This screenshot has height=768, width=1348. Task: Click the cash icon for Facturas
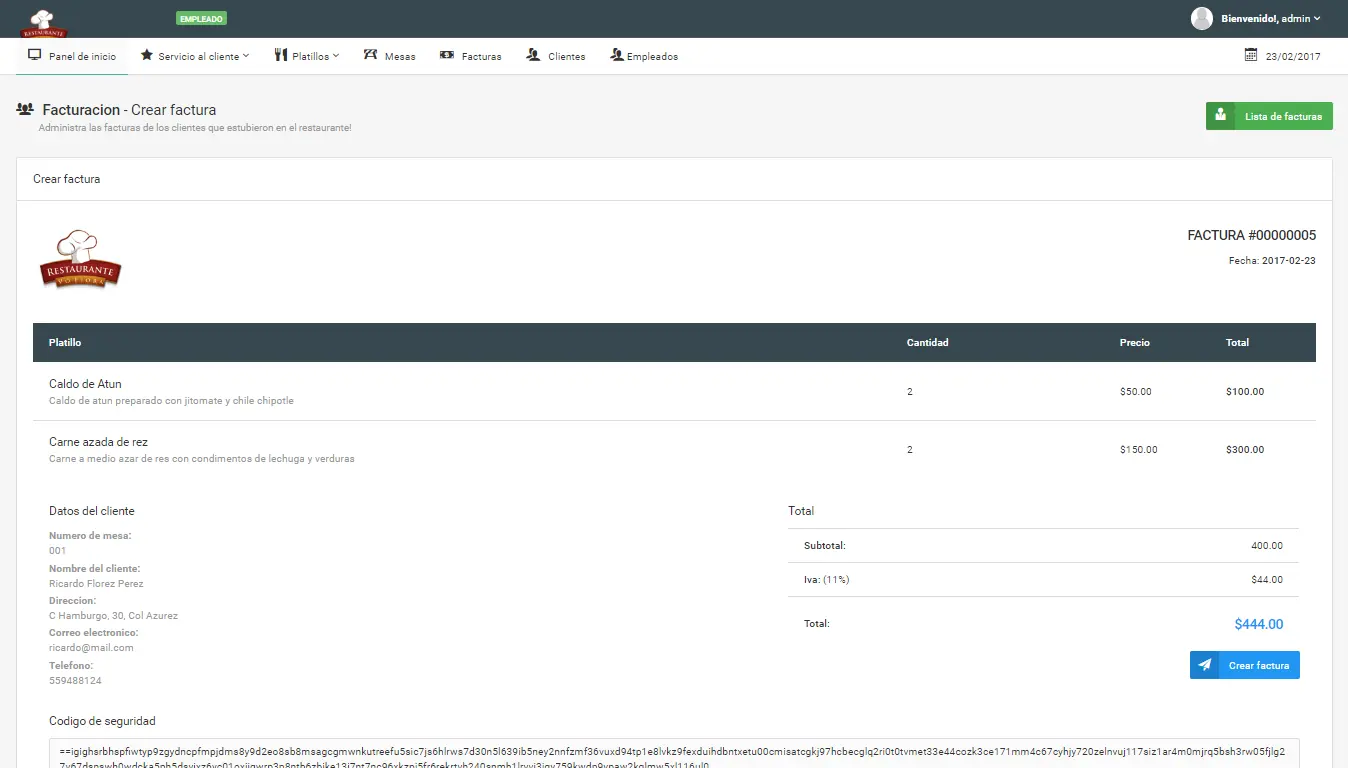click(447, 55)
